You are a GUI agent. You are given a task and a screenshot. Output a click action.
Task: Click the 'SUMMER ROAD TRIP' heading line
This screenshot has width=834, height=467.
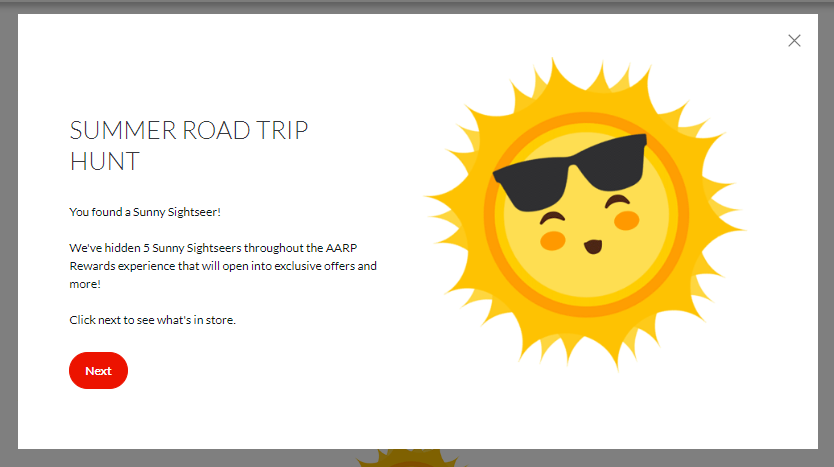coord(189,130)
